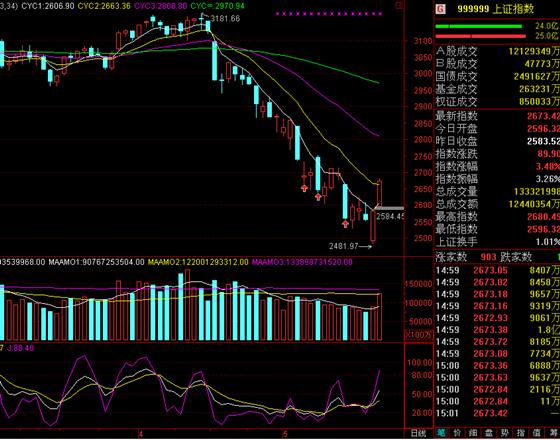Select the 权证成交 row

pyautogui.click(x=498, y=101)
